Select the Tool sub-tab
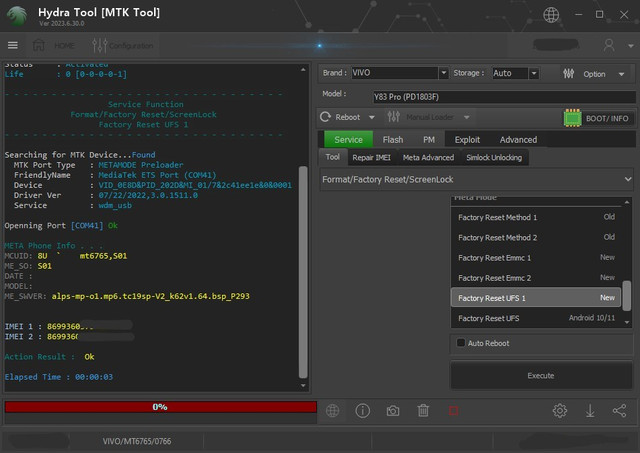The image size is (640, 453). (x=333, y=157)
